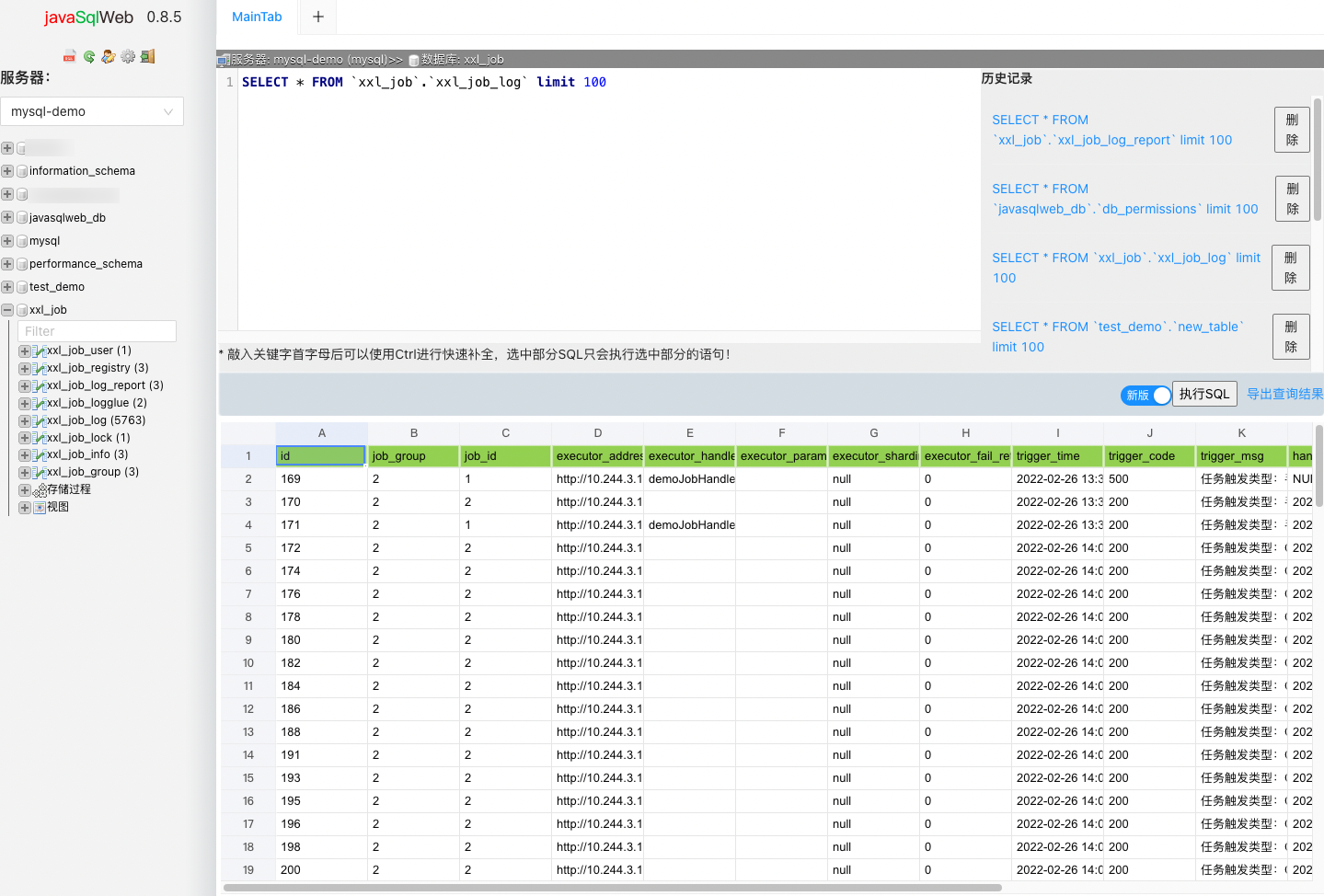Image resolution: width=1324 pixels, height=896 pixels.
Task: Select the xxl_job_lock (1) table
Action: point(88,438)
